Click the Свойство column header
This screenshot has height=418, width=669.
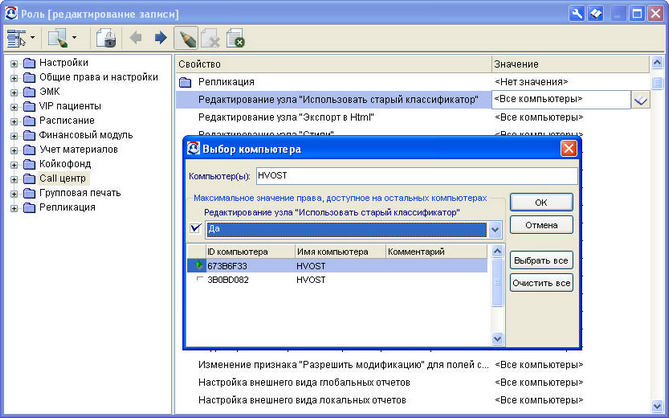[333, 64]
